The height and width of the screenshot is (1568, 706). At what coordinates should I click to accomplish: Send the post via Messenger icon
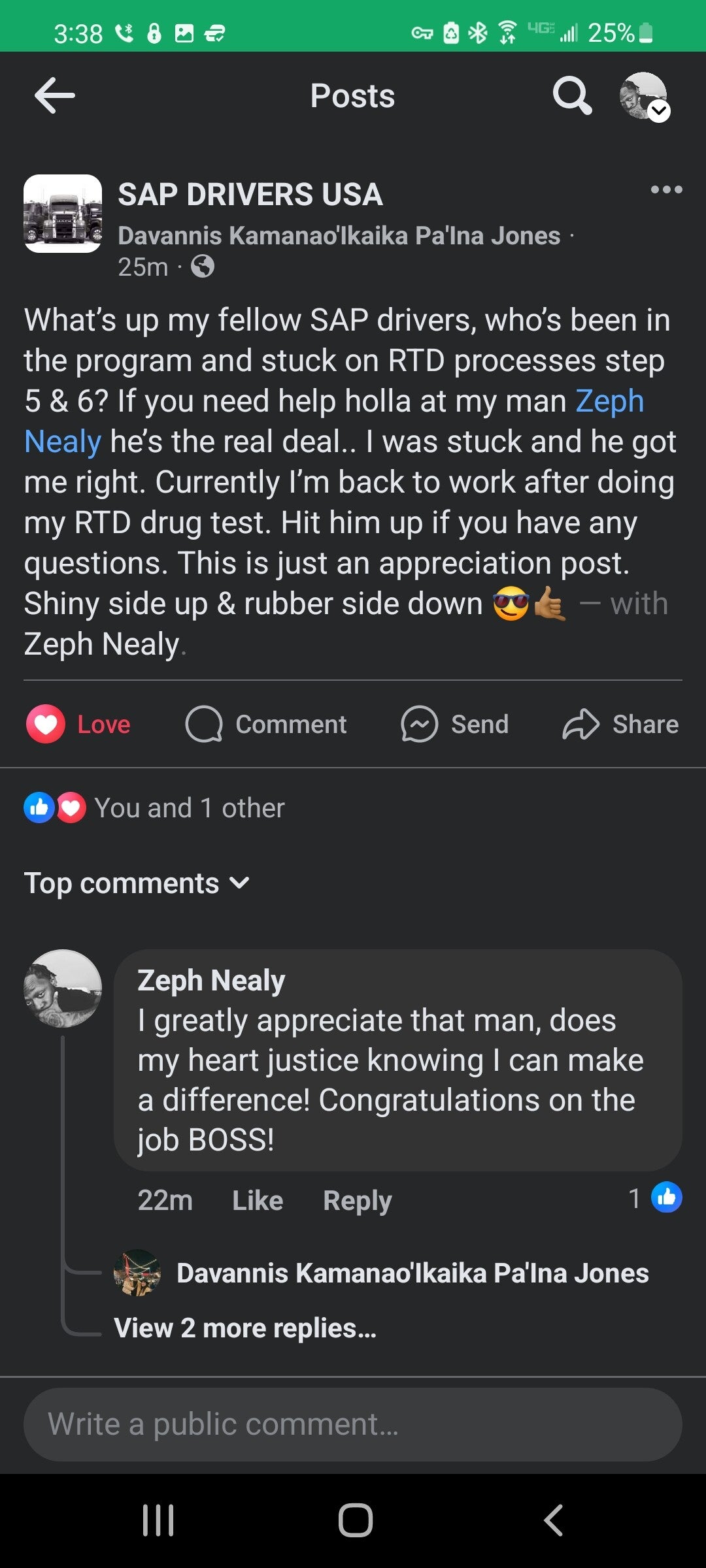tap(456, 725)
